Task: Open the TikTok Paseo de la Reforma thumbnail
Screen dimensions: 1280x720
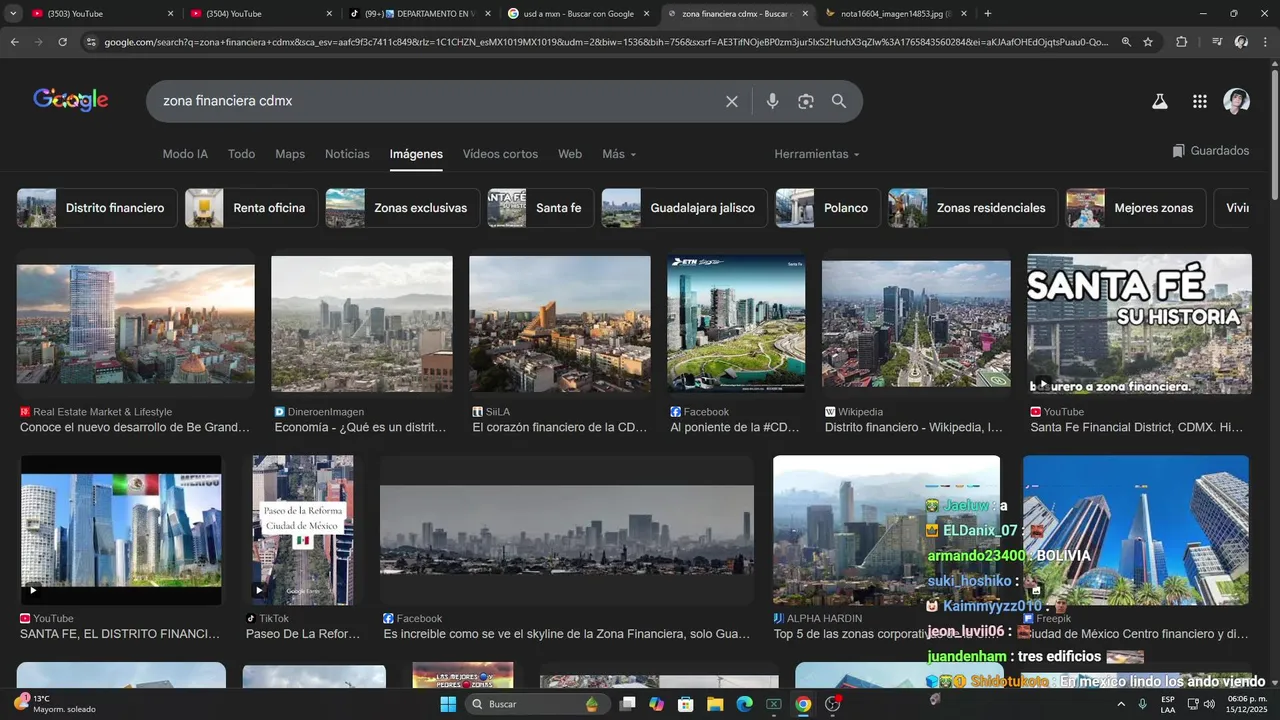Action: point(303,530)
